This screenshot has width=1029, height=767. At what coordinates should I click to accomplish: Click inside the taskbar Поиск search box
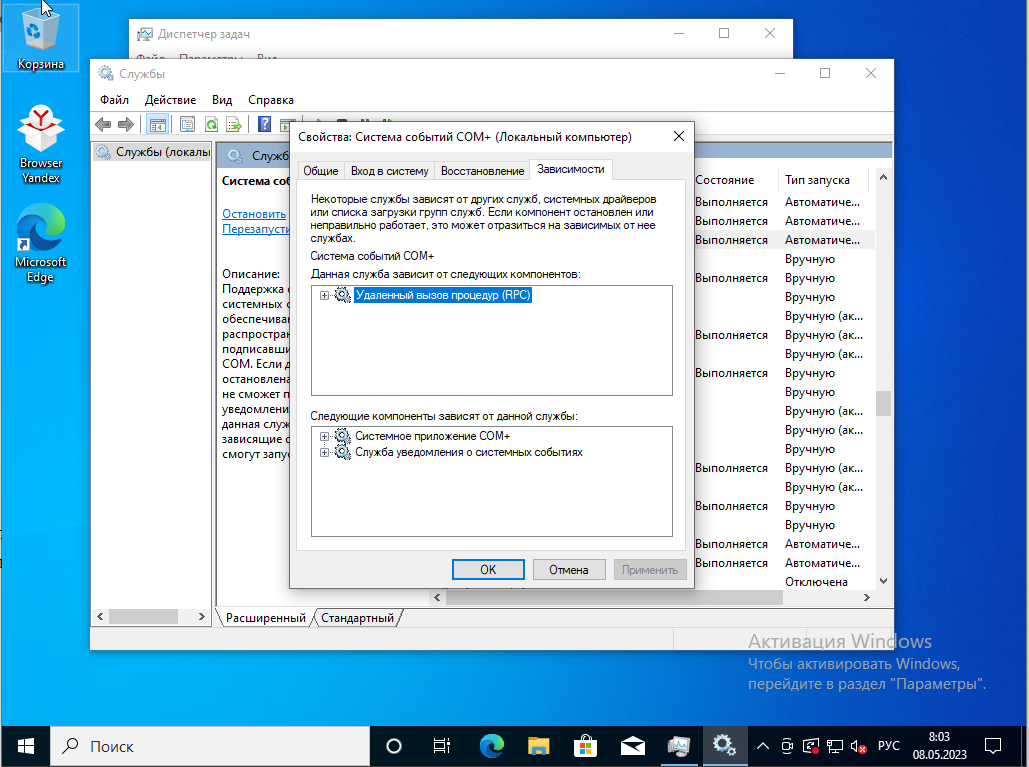point(210,746)
